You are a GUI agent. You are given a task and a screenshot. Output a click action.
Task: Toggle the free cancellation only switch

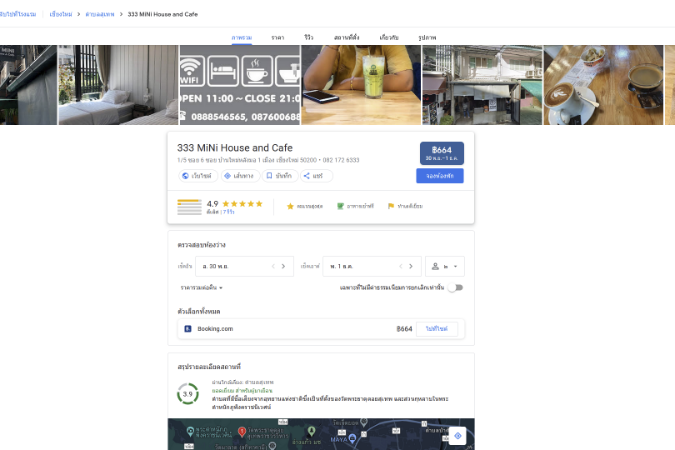pyautogui.click(x=455, y=287)
